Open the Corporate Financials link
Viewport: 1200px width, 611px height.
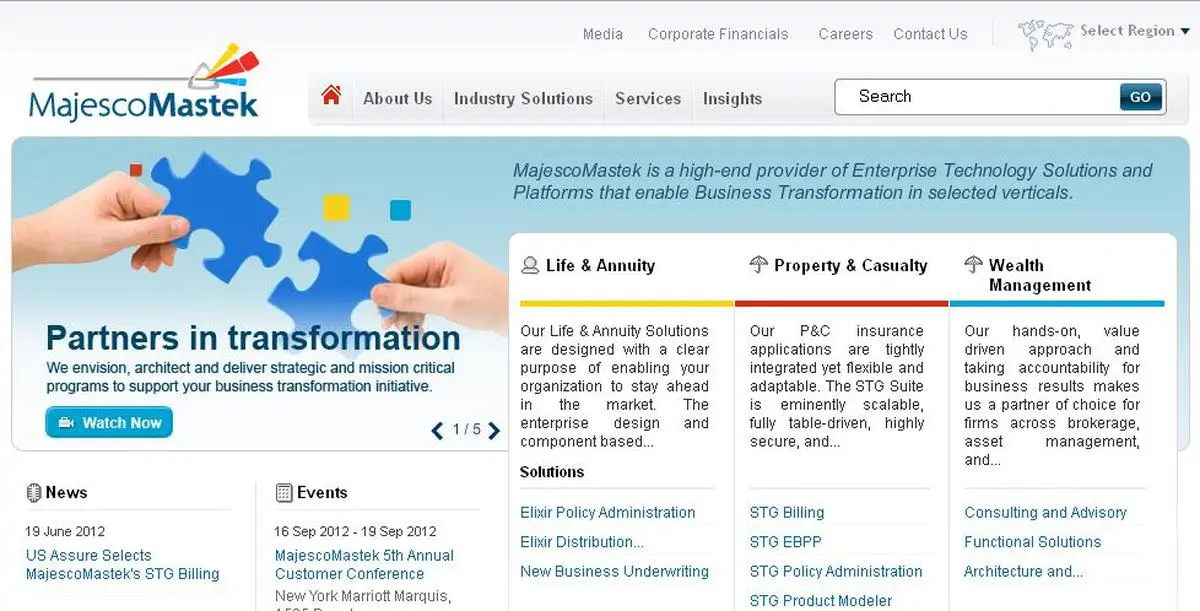click(x=718, y=34)
